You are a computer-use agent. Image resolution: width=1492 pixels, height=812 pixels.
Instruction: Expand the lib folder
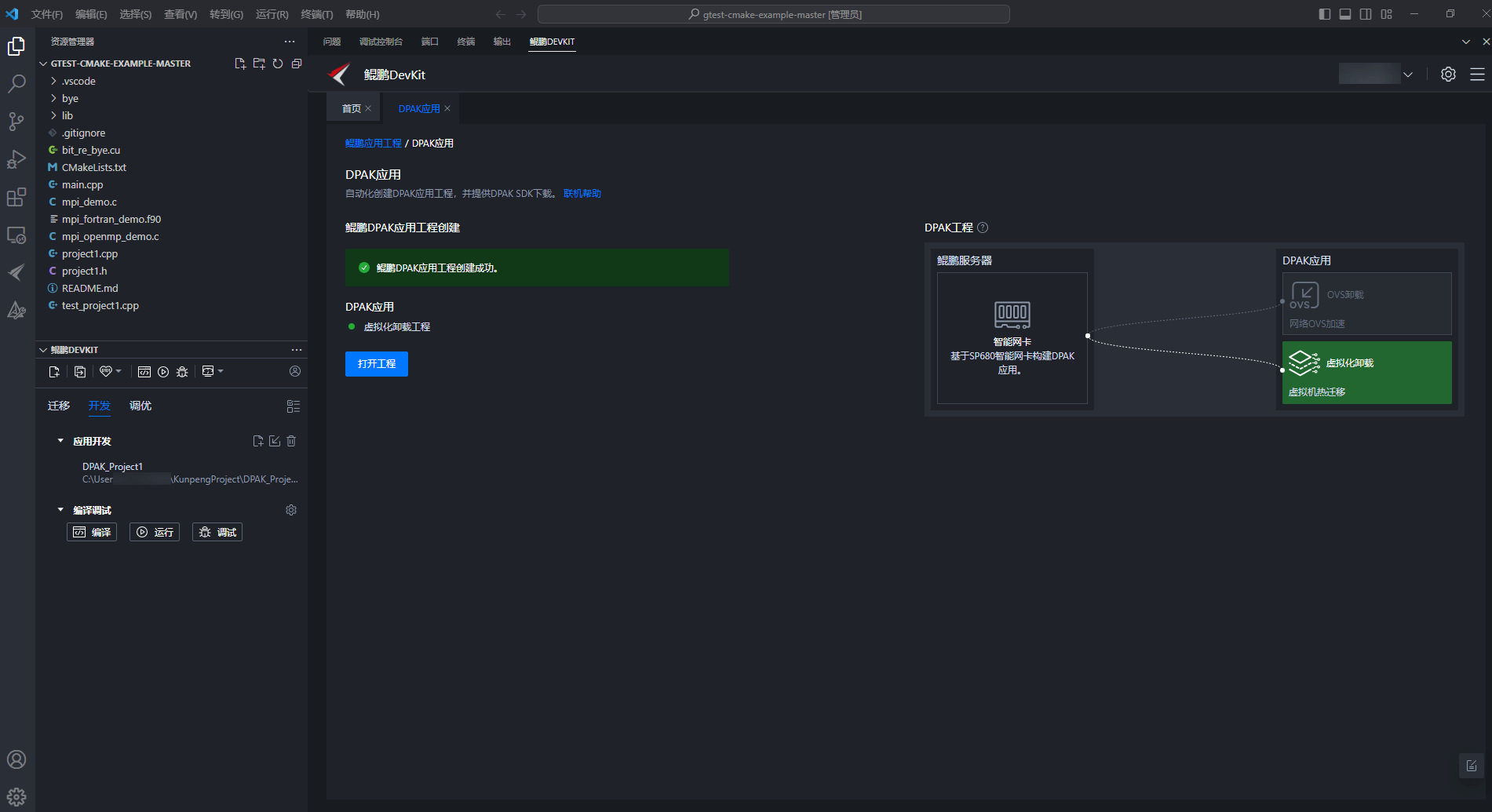[x=171, y=115]
